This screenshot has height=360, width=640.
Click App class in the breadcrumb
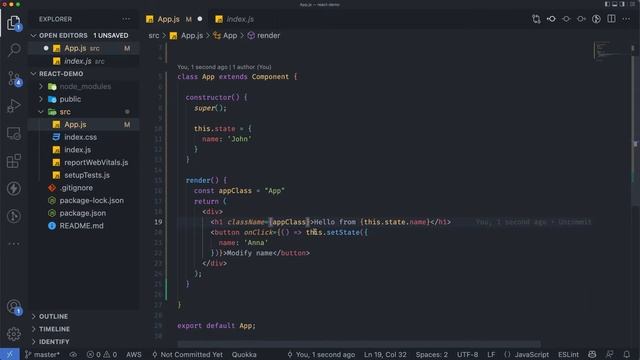click(x=225, y=36)
